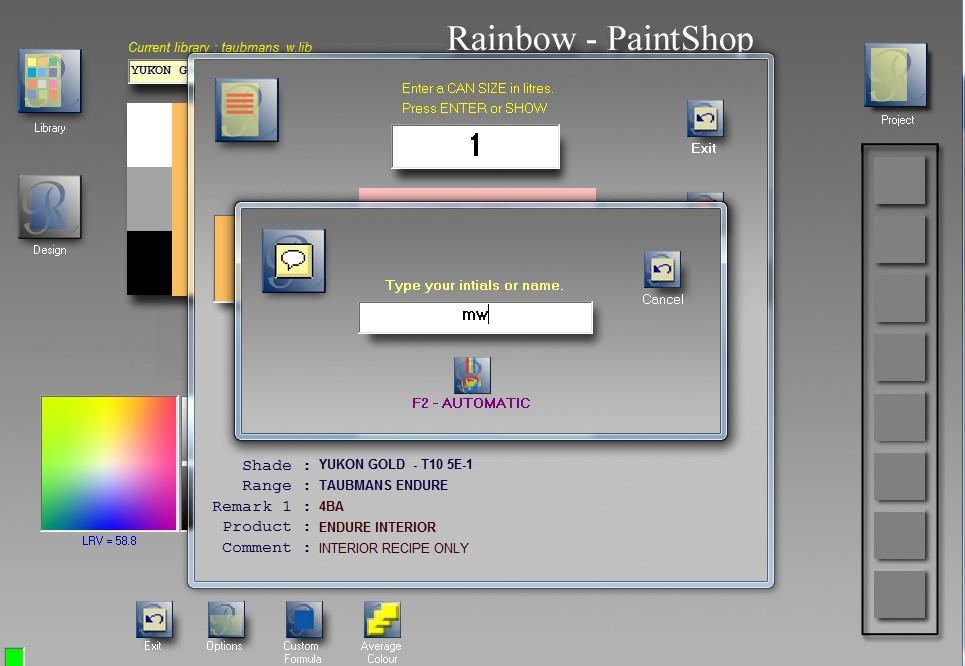Click the F2 - AUTOMATIC rainbow icon
965x666 pixels.
472,375
